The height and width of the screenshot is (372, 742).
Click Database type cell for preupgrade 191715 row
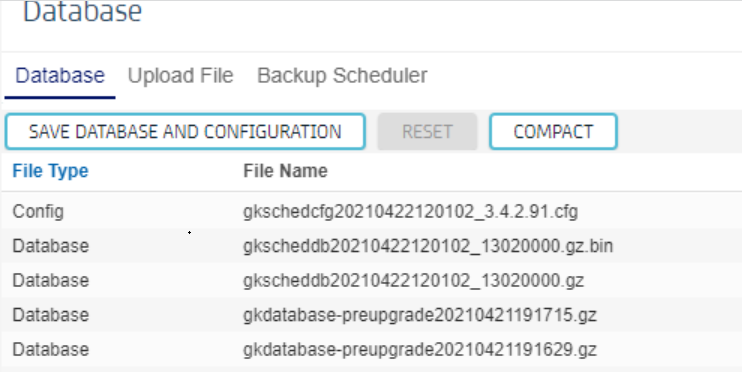click(51, 315)
